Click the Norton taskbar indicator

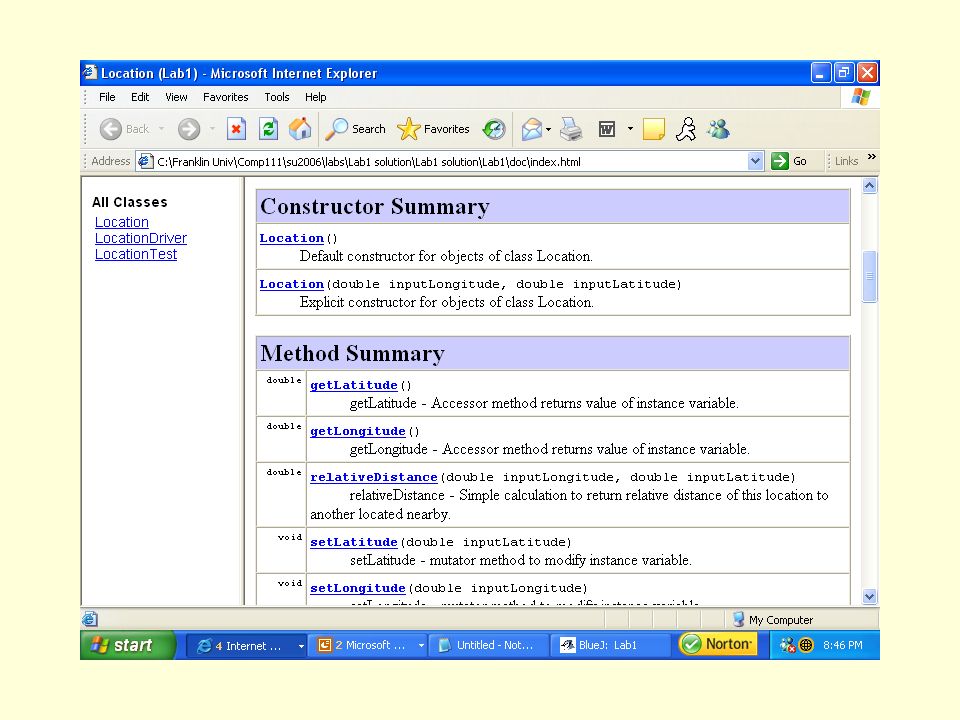[718, 644]
